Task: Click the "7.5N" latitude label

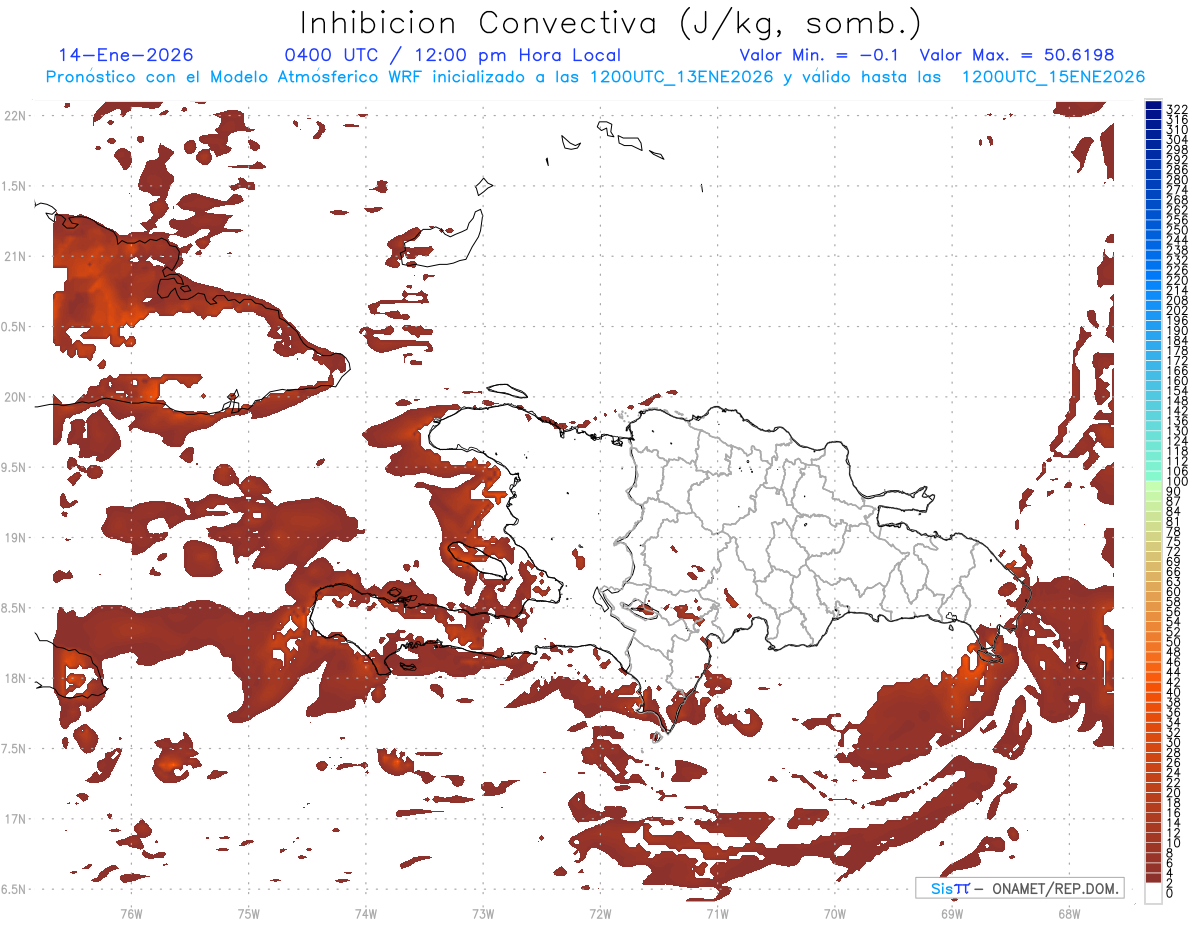Action: coord(14,748)
